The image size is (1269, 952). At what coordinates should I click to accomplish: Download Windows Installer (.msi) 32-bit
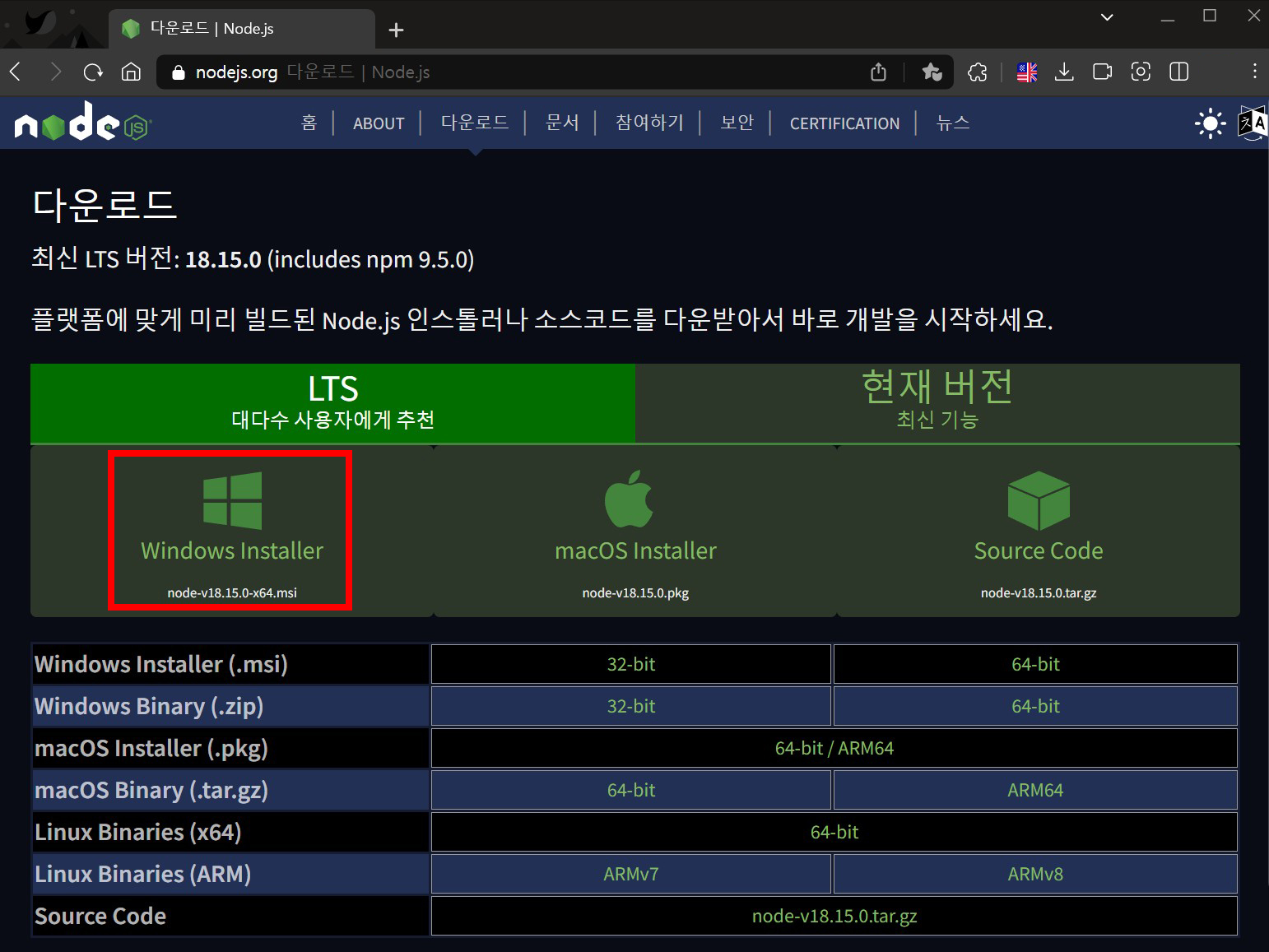(631, 664)
